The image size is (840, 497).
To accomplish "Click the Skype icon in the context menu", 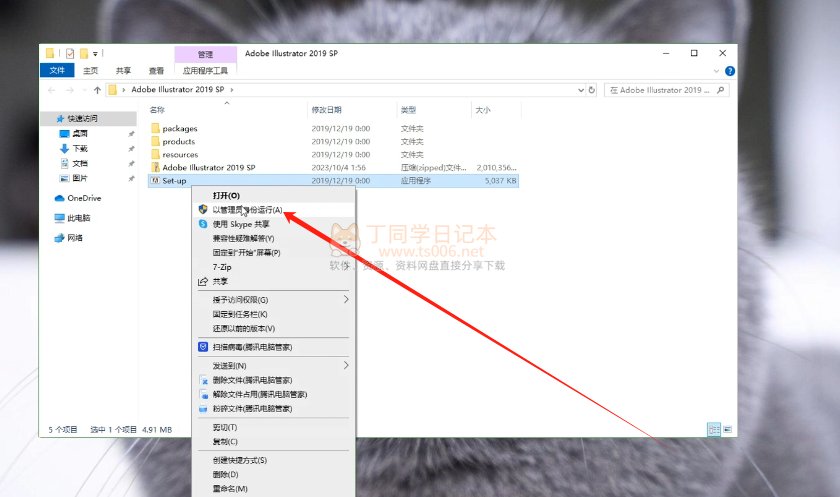I will [x=202, y=224].
